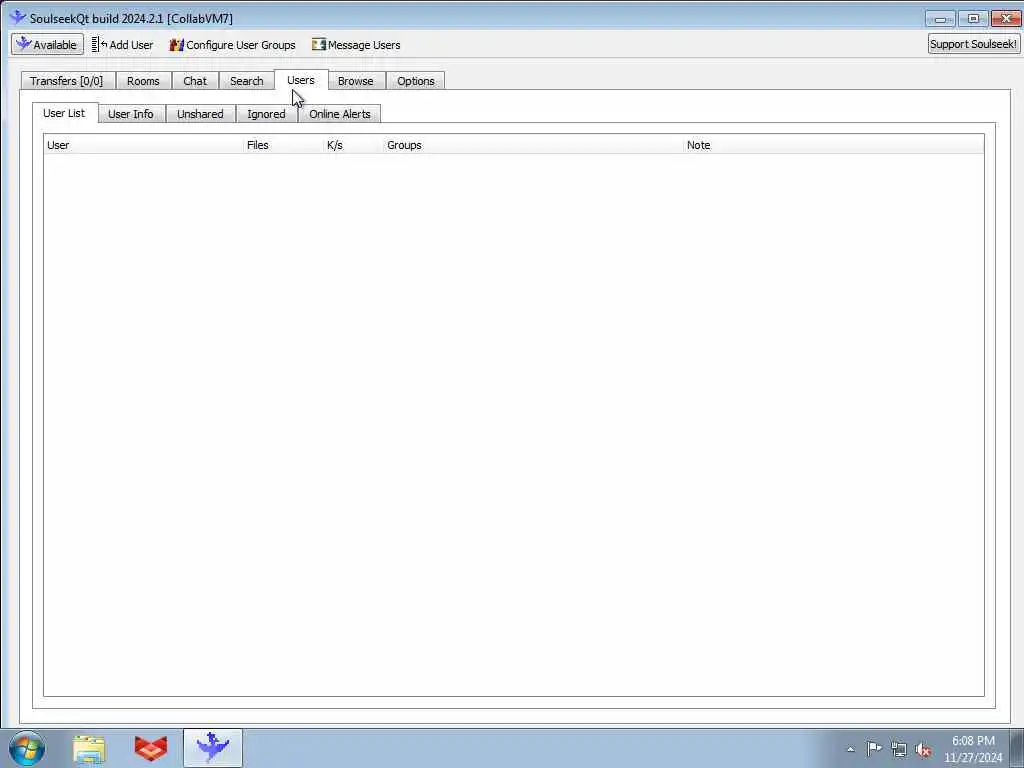Open the Ignored sub-tab
The image size is (1024, 768).
(266, 114)
